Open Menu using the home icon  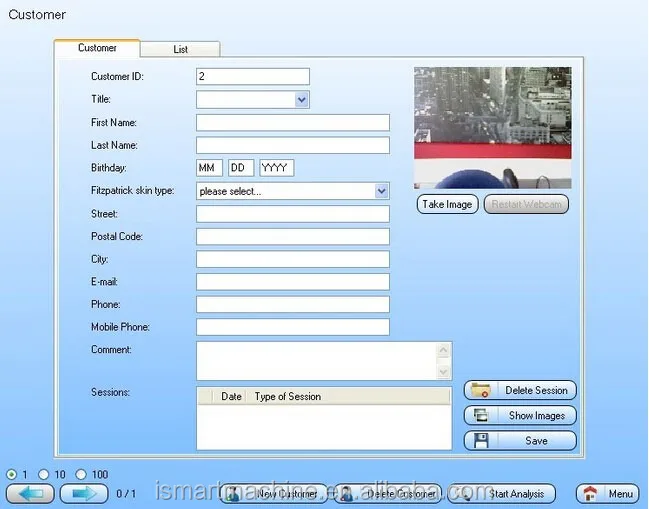pyautogui.click(x=591, y=494)
